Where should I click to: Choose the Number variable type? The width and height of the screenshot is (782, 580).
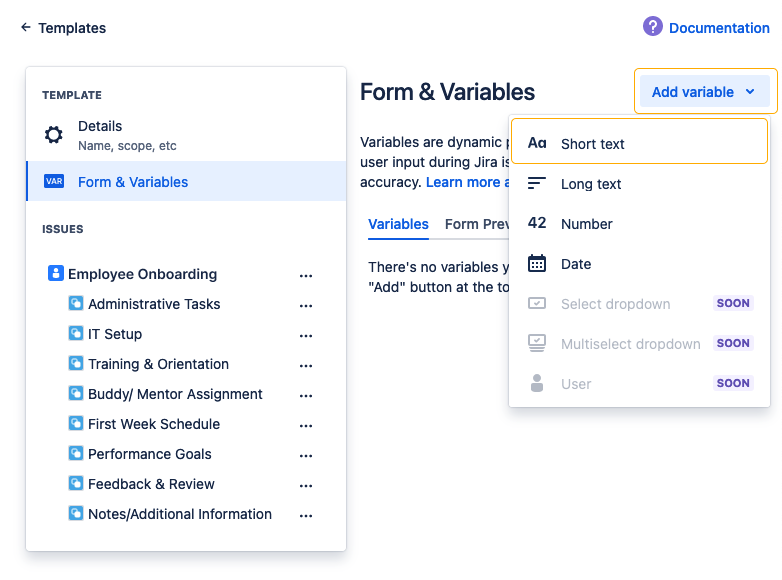[586, 224]
